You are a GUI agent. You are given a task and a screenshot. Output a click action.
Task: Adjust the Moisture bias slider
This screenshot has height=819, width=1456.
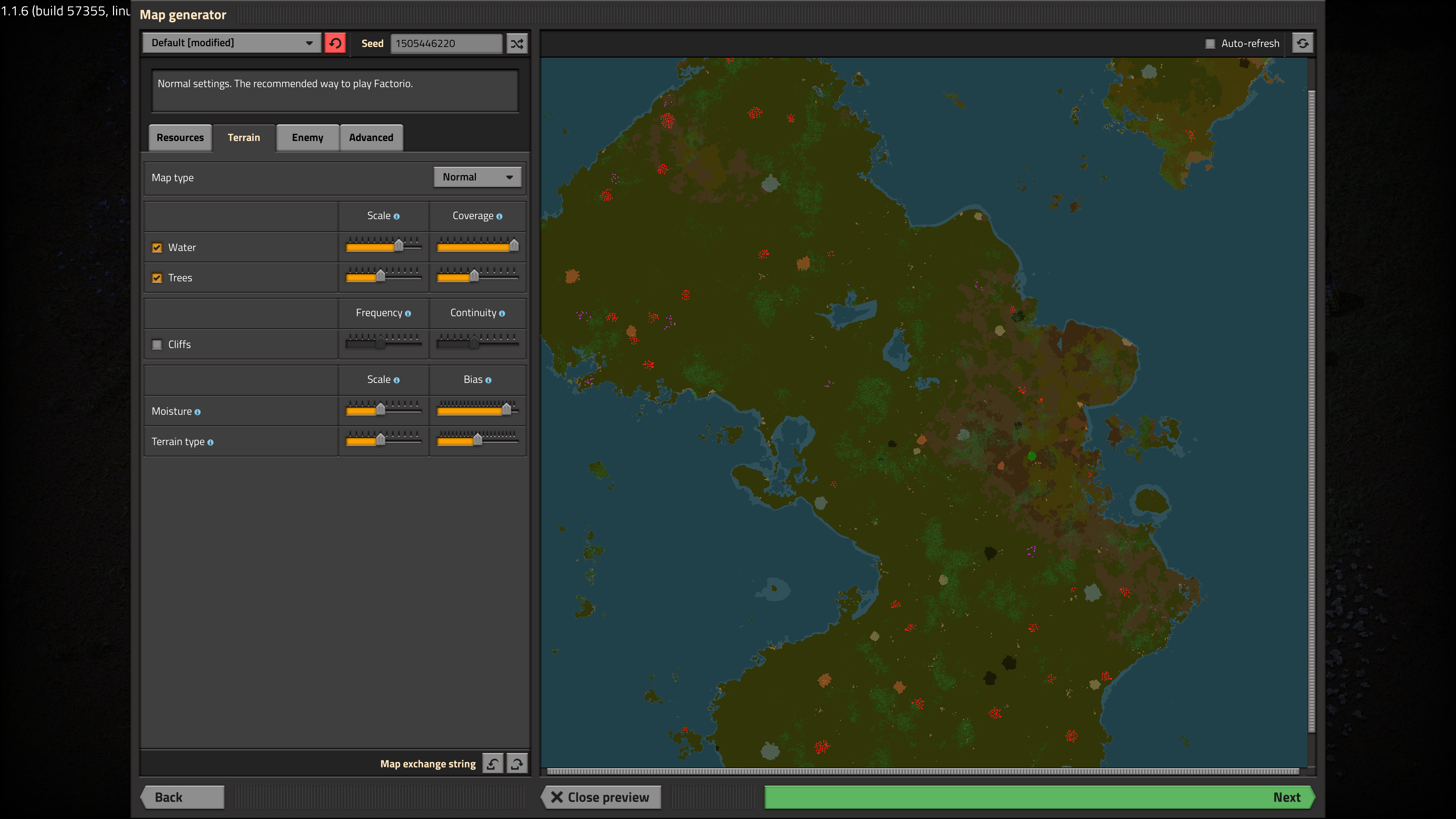(478, 410)
